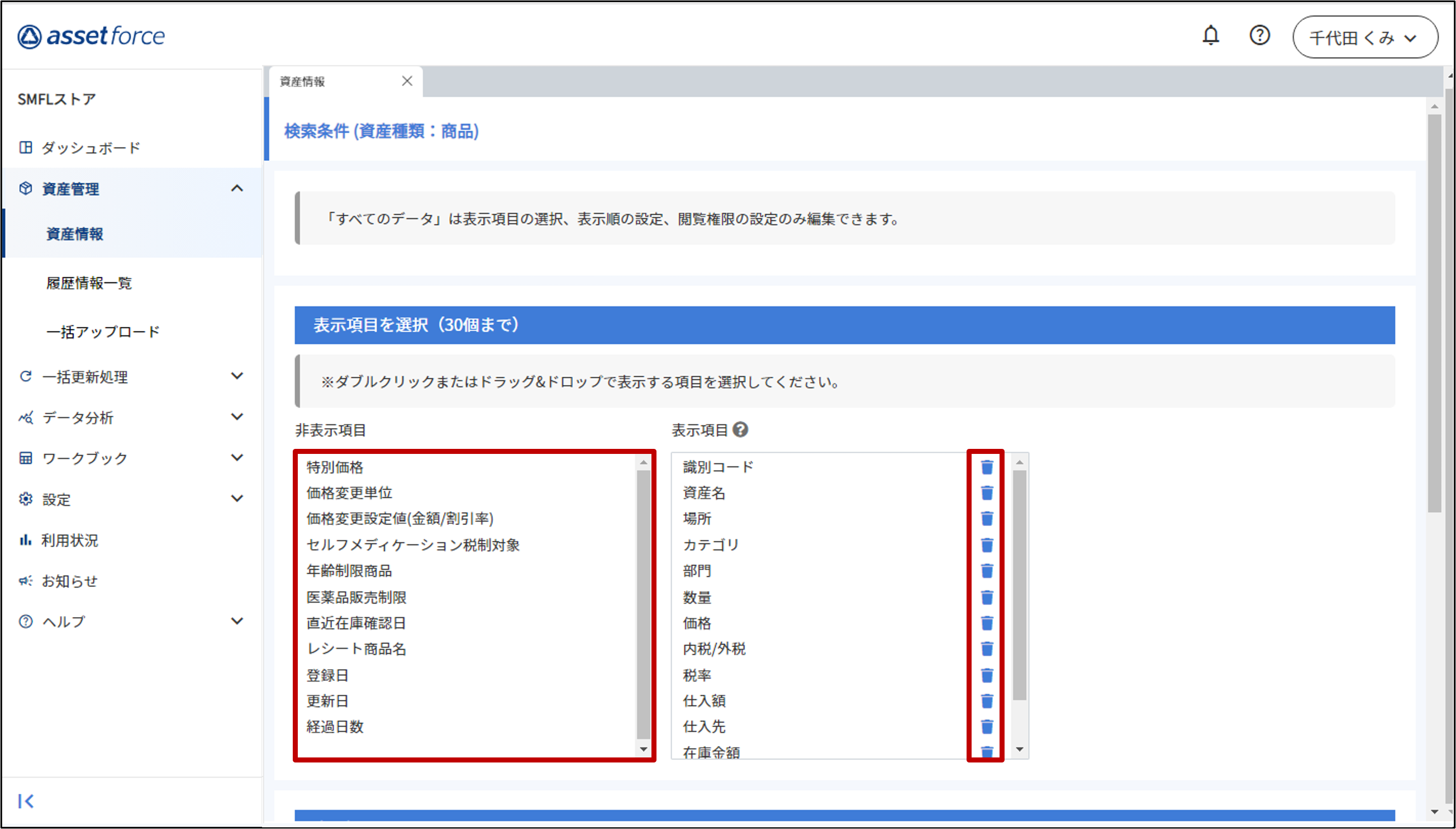Viewport: 1456px width, 829px height.
Task: Open 一括アップロード page link
Action: coord(103,331)
